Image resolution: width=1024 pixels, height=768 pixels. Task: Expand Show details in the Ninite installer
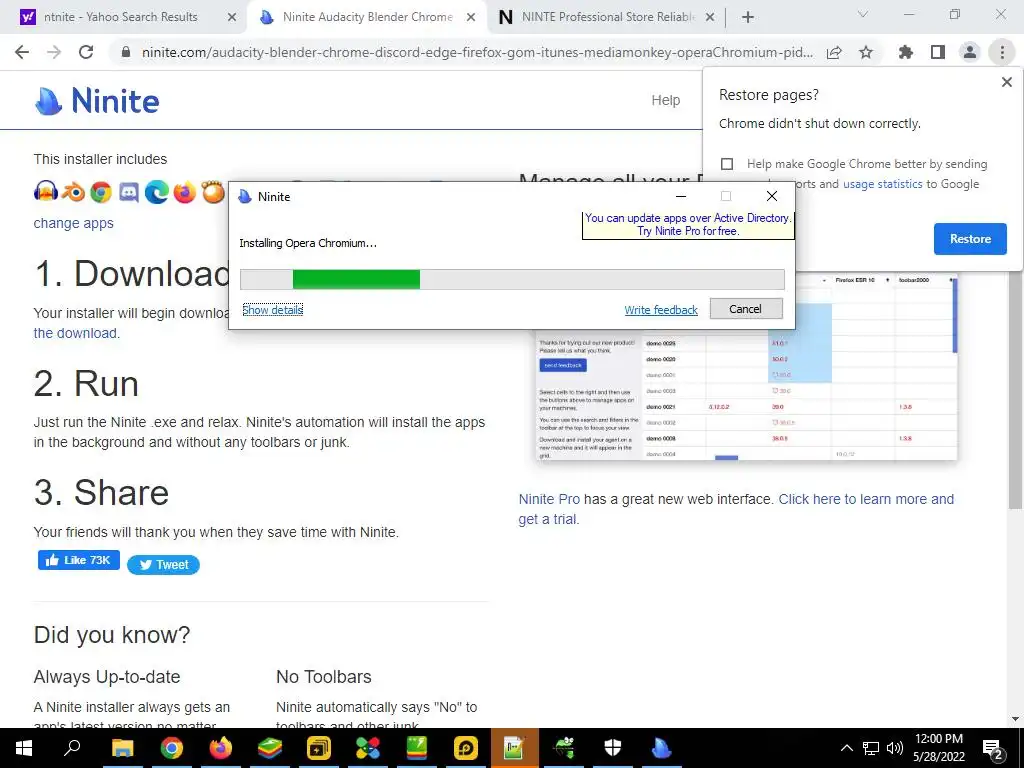[x=272, y=310]
